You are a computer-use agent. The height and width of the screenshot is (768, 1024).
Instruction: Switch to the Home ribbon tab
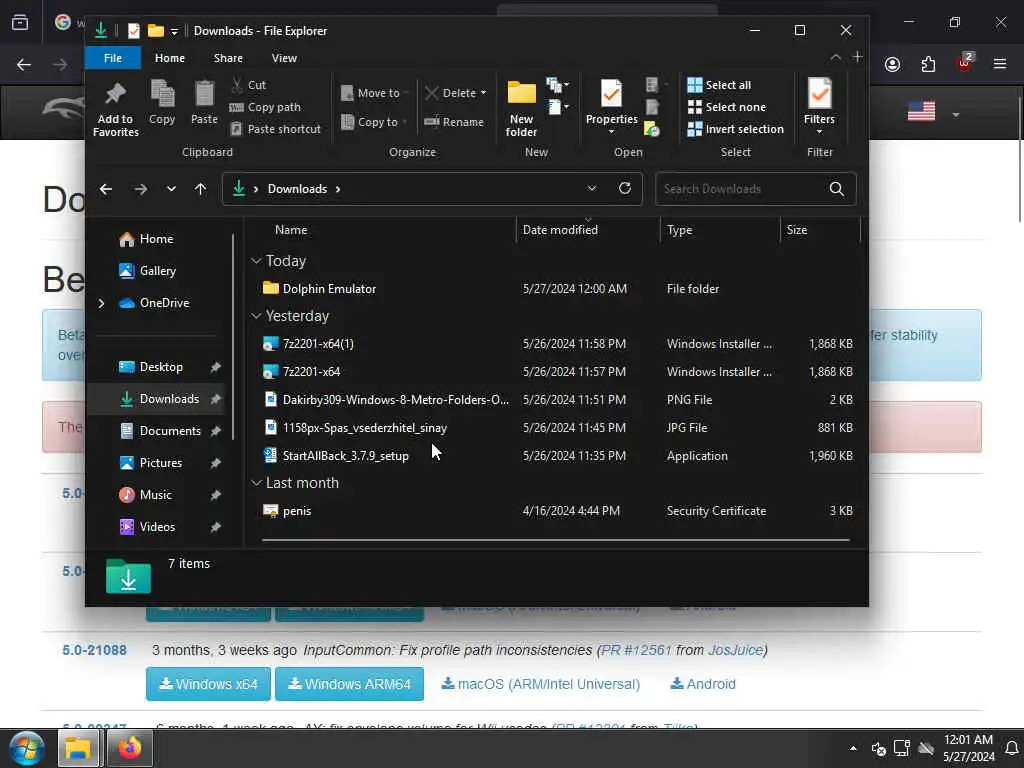(170, 58)
